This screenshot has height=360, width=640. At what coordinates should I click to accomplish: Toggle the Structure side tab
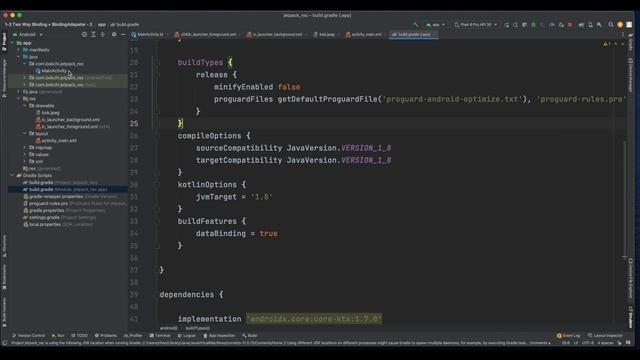(4, 246)
